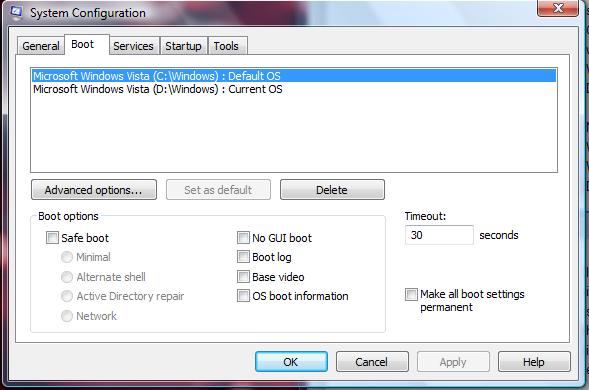Select the C:\Windows Default OS entry
This screenshot has width=589, height=390.
click(294, 76)
